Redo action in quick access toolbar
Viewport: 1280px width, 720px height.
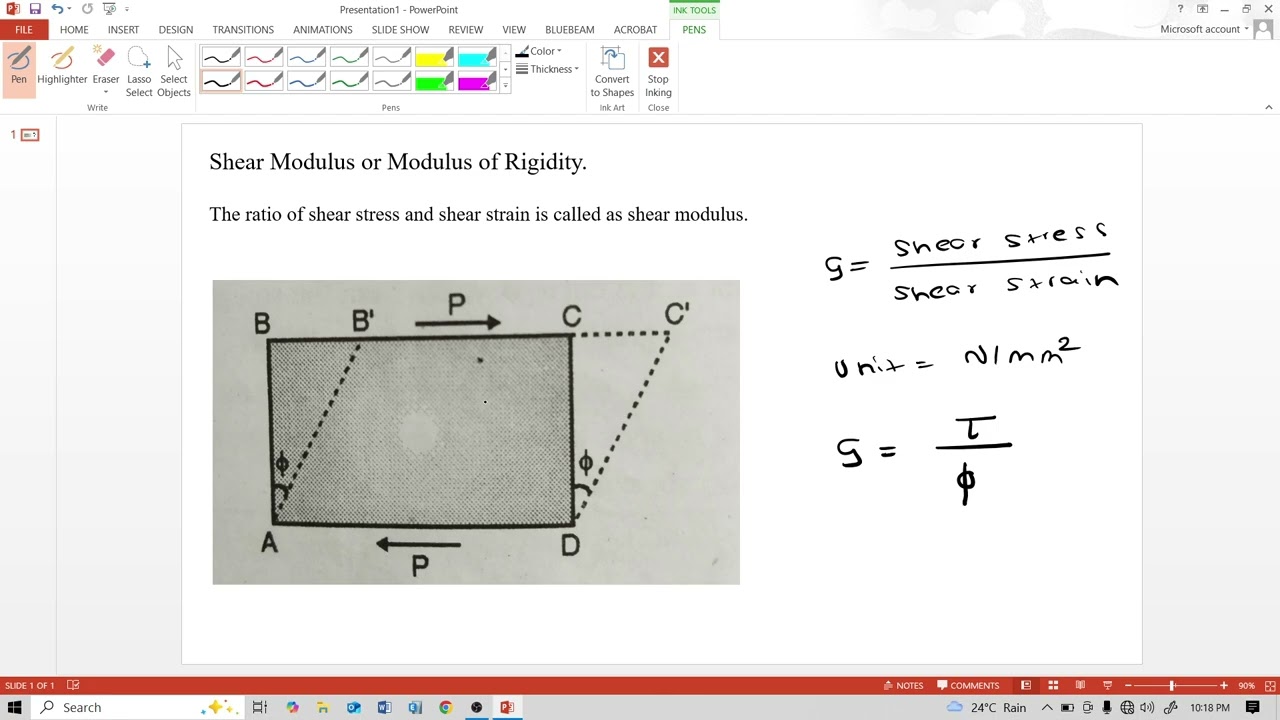pos(87,9)
